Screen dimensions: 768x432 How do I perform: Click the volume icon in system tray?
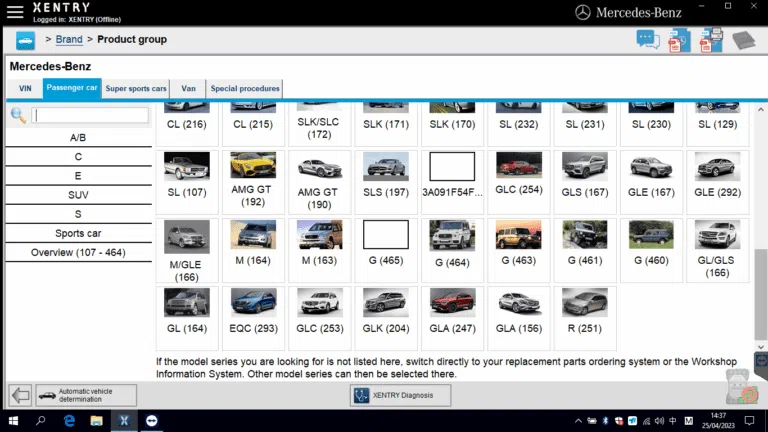659,421
